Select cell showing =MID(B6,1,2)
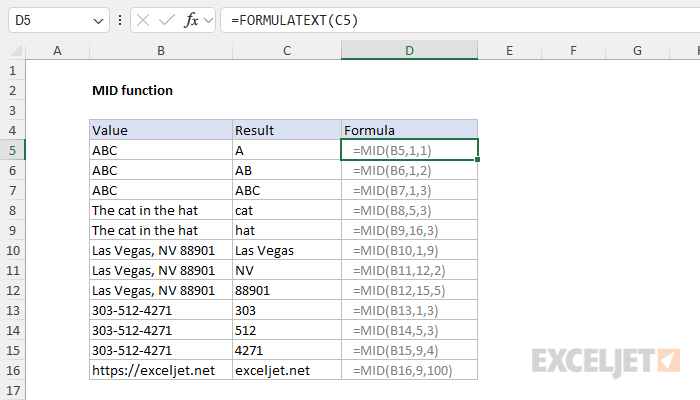The width and height of the screenshot is (700, 400). (x=409, y=170)
